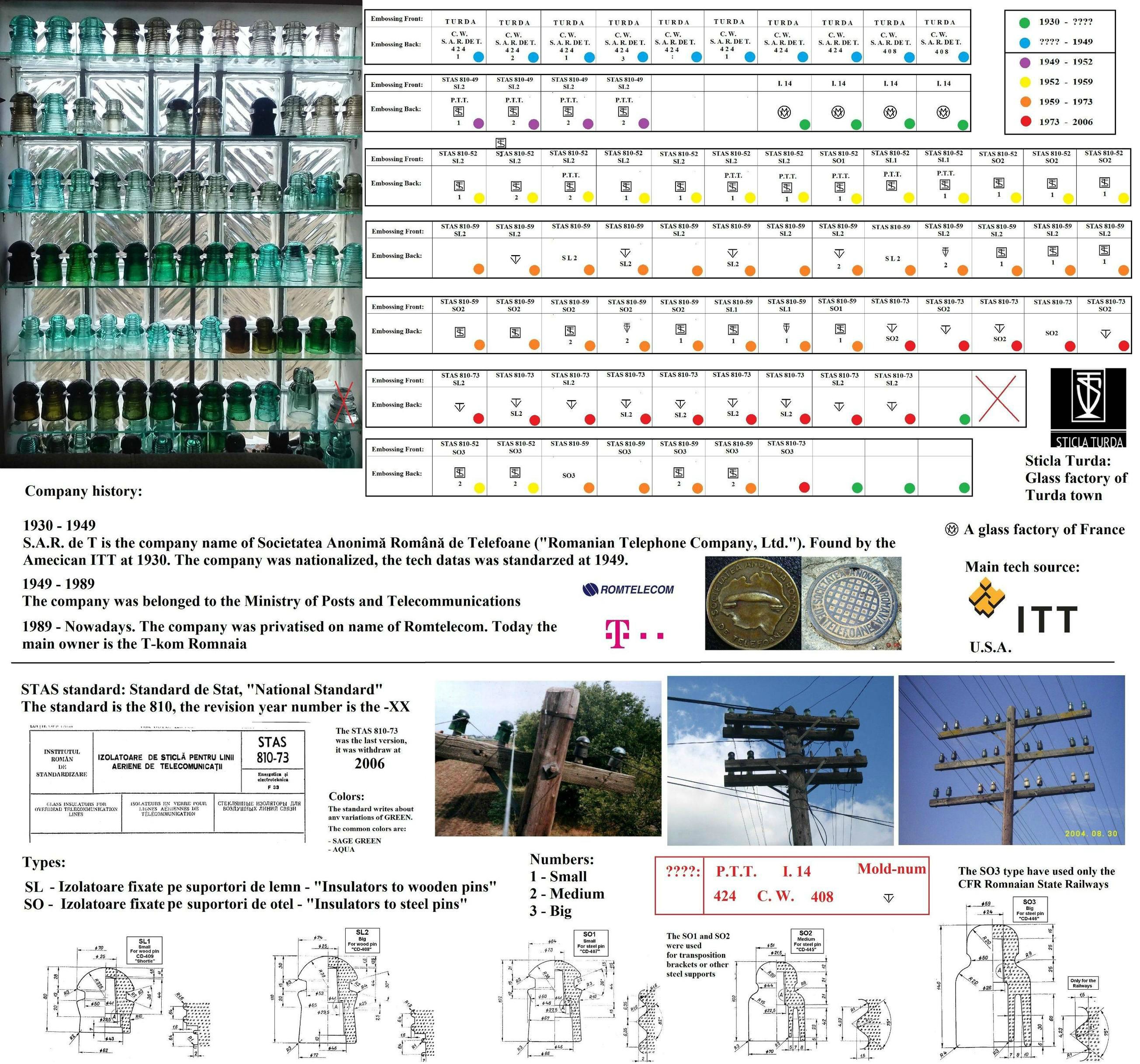The width and height of the screenshot is (1140, 1064).
Task: Click "- SAGE GREEN" in the Colors list
Action: click(354, 840)
